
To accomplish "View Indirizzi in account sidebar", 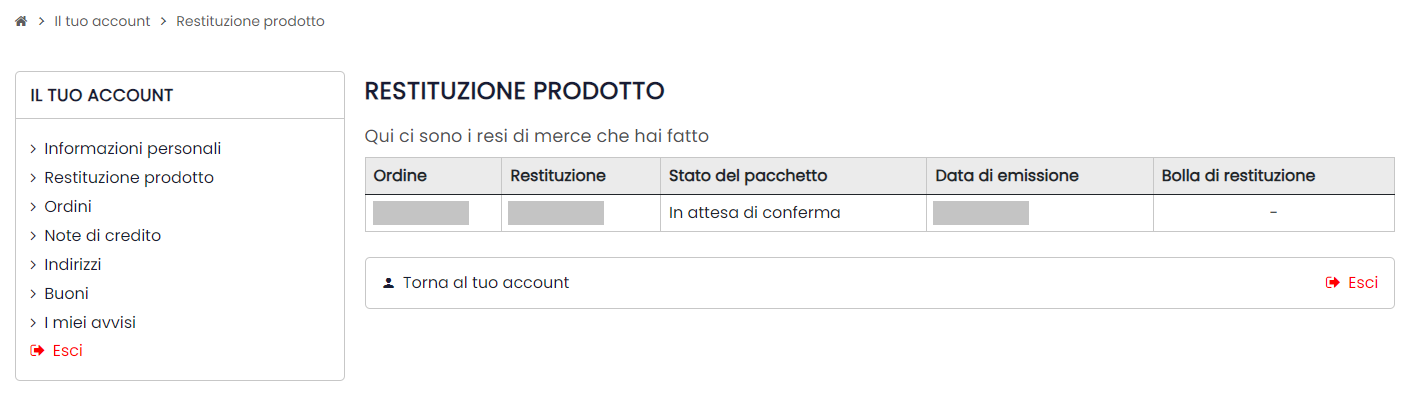I will (73, 265).
